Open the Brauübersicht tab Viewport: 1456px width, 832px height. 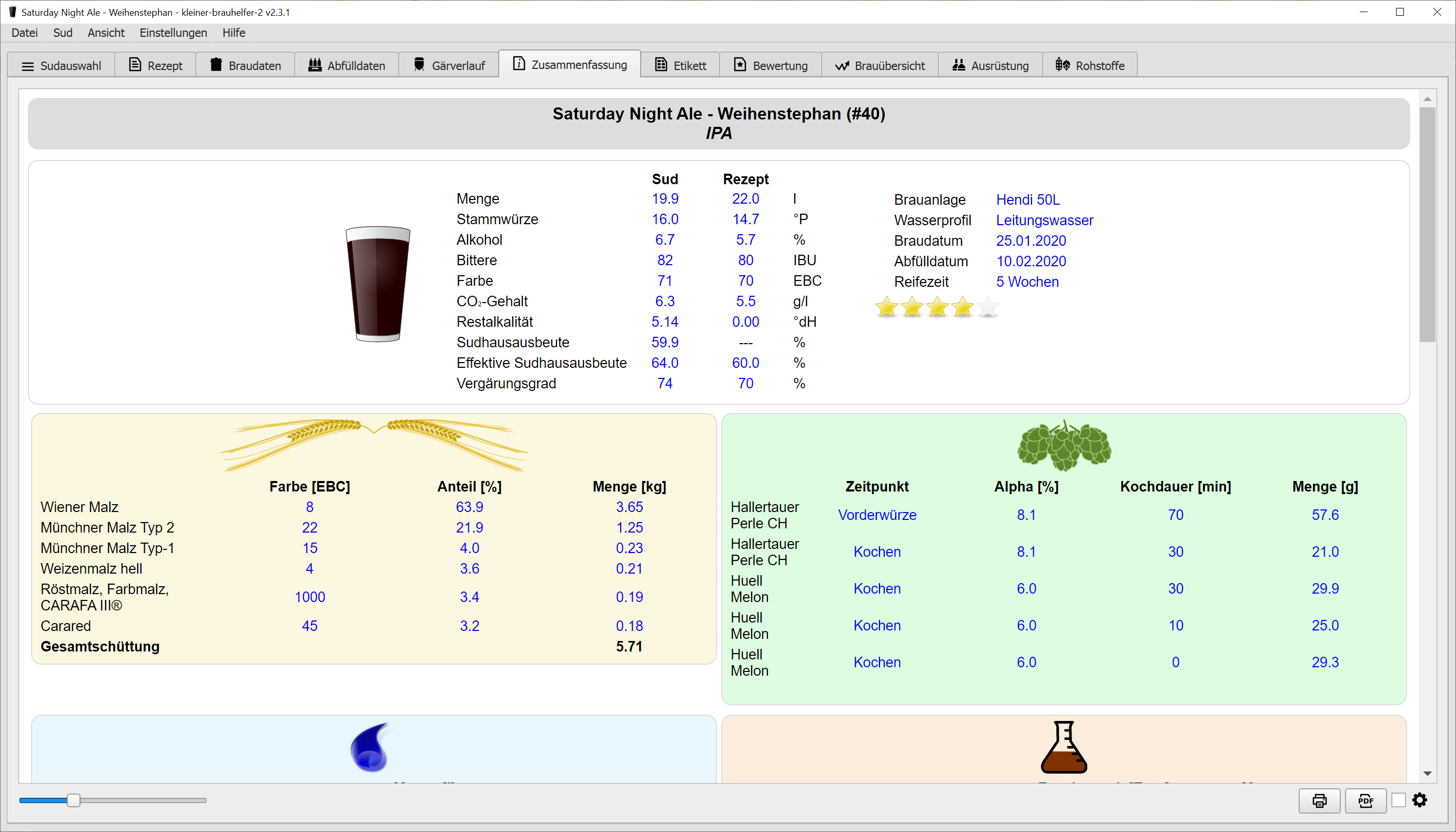coord(880,65)
